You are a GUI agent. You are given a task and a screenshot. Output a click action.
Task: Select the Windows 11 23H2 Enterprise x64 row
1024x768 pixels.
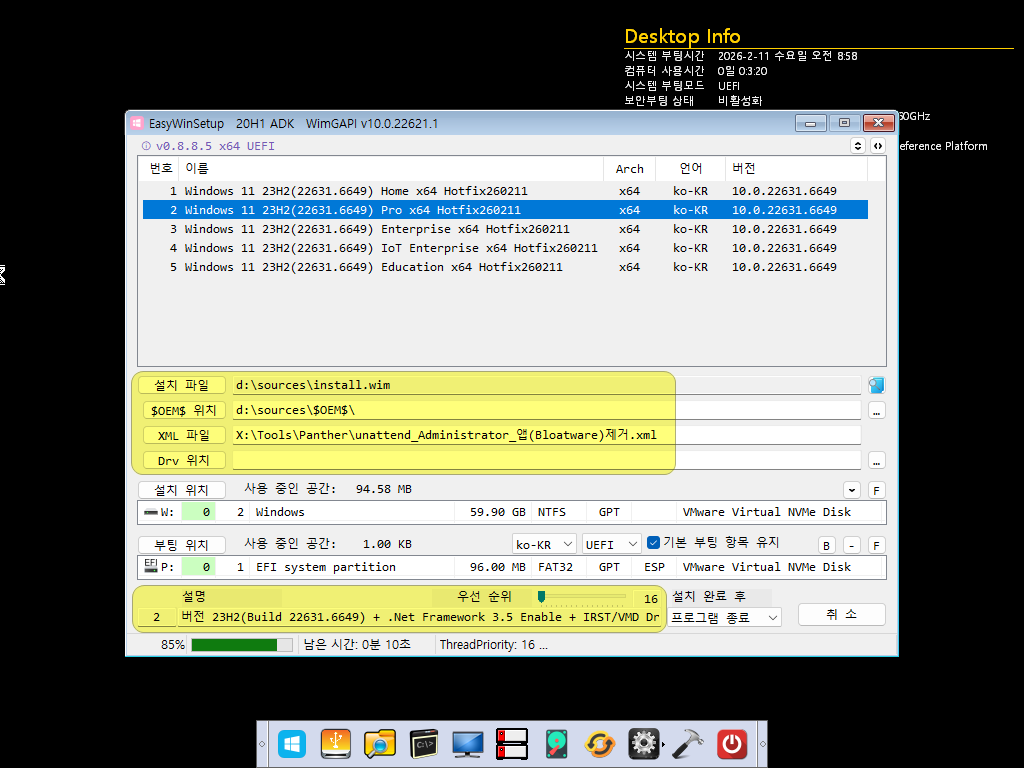click(505, 229)
